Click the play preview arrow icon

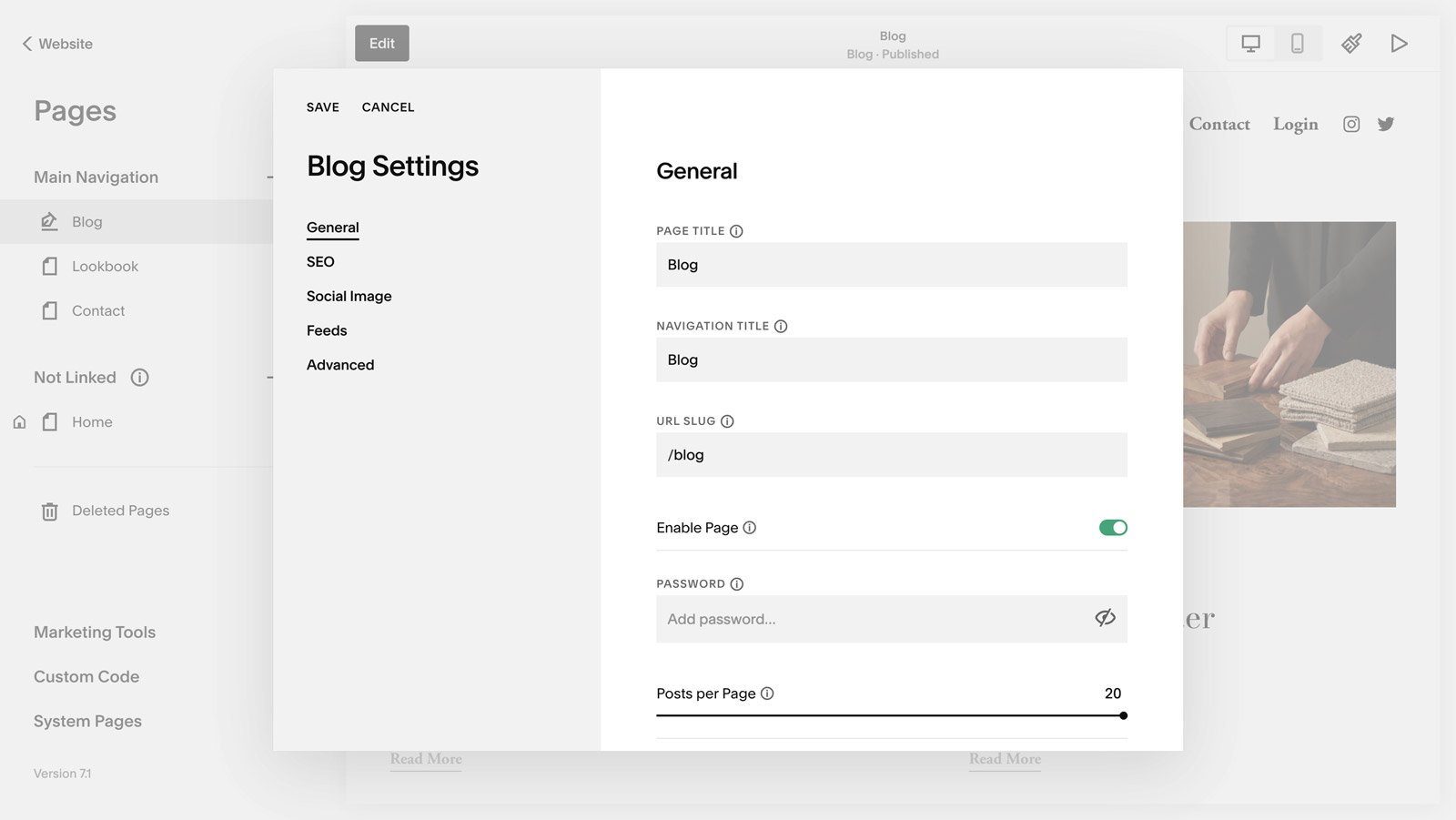click(x=1399, y=43)
